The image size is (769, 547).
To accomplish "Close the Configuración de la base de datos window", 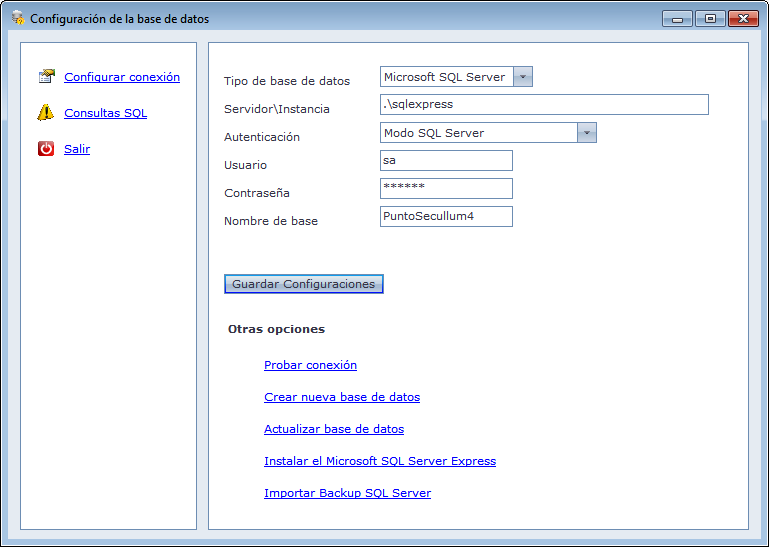I will pyautogui.click(x=742, y=18).
